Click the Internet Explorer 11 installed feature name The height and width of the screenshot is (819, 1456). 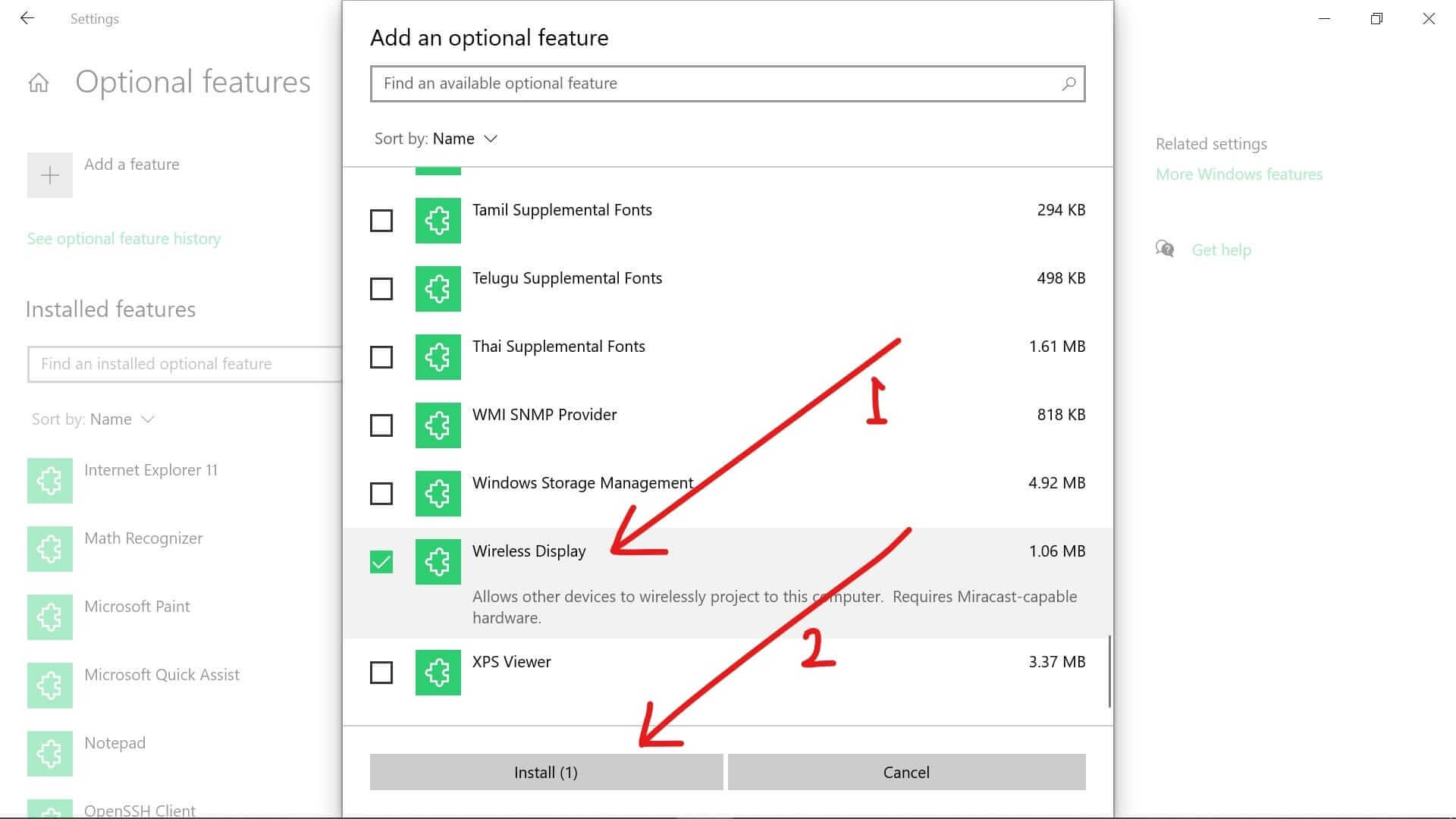tap(151, 470)
